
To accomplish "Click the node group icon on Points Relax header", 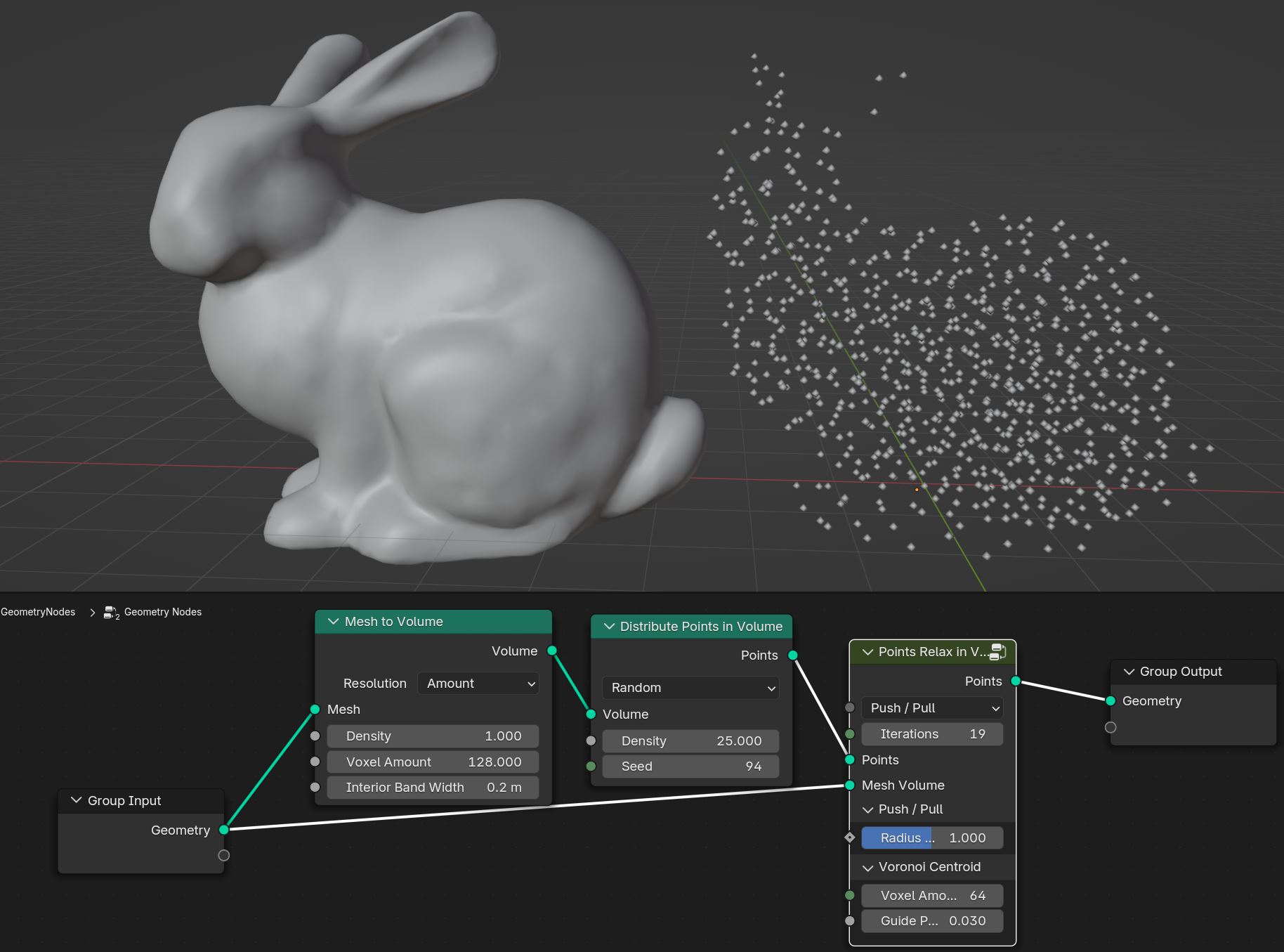I will point(998,652).
